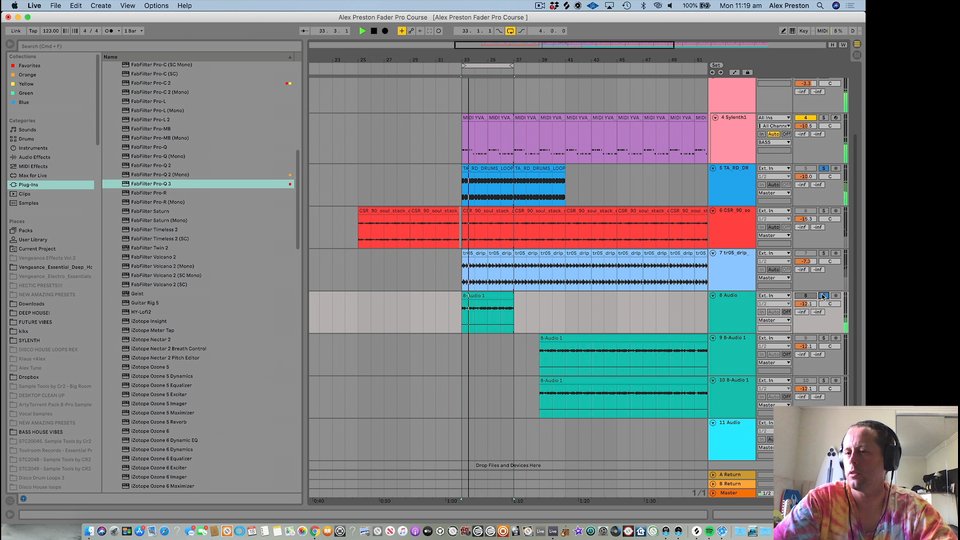Select iZotope Ozone 5 Maximizer plug-in
960x540 pixels.
click(162, 413)
